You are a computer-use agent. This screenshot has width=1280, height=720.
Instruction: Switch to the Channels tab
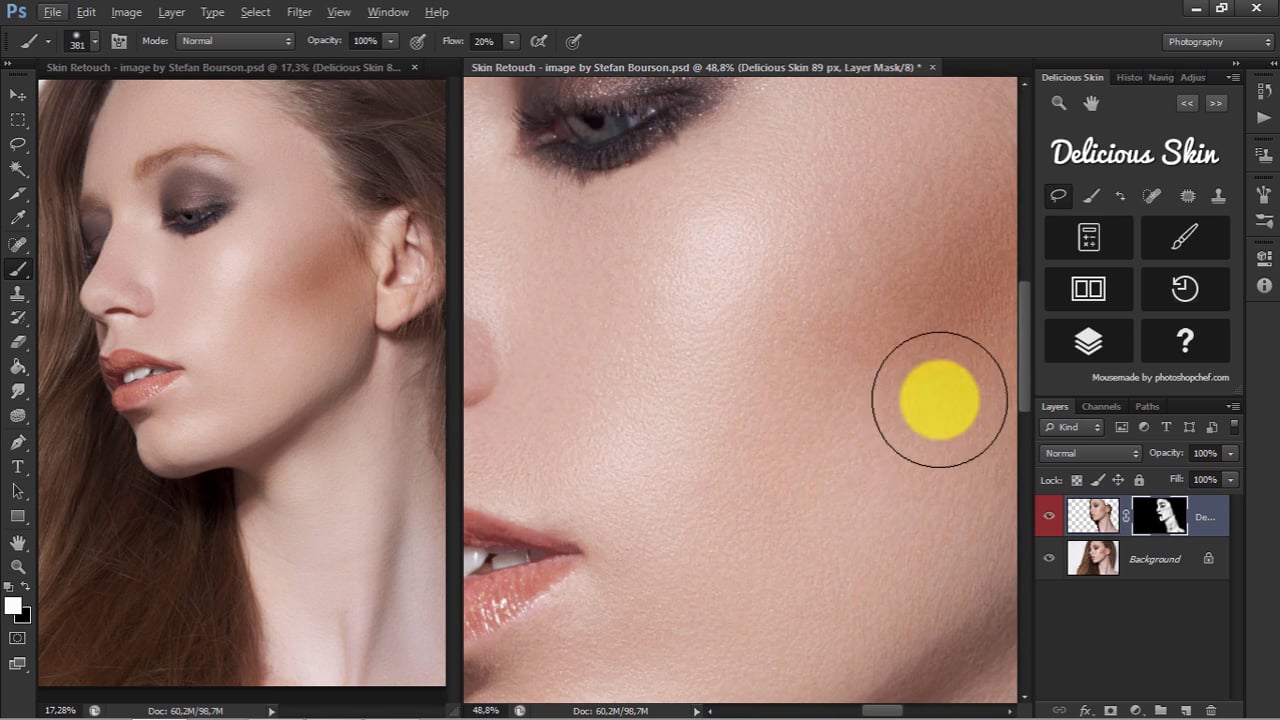pyautogui.click(x=1100, y=406)
